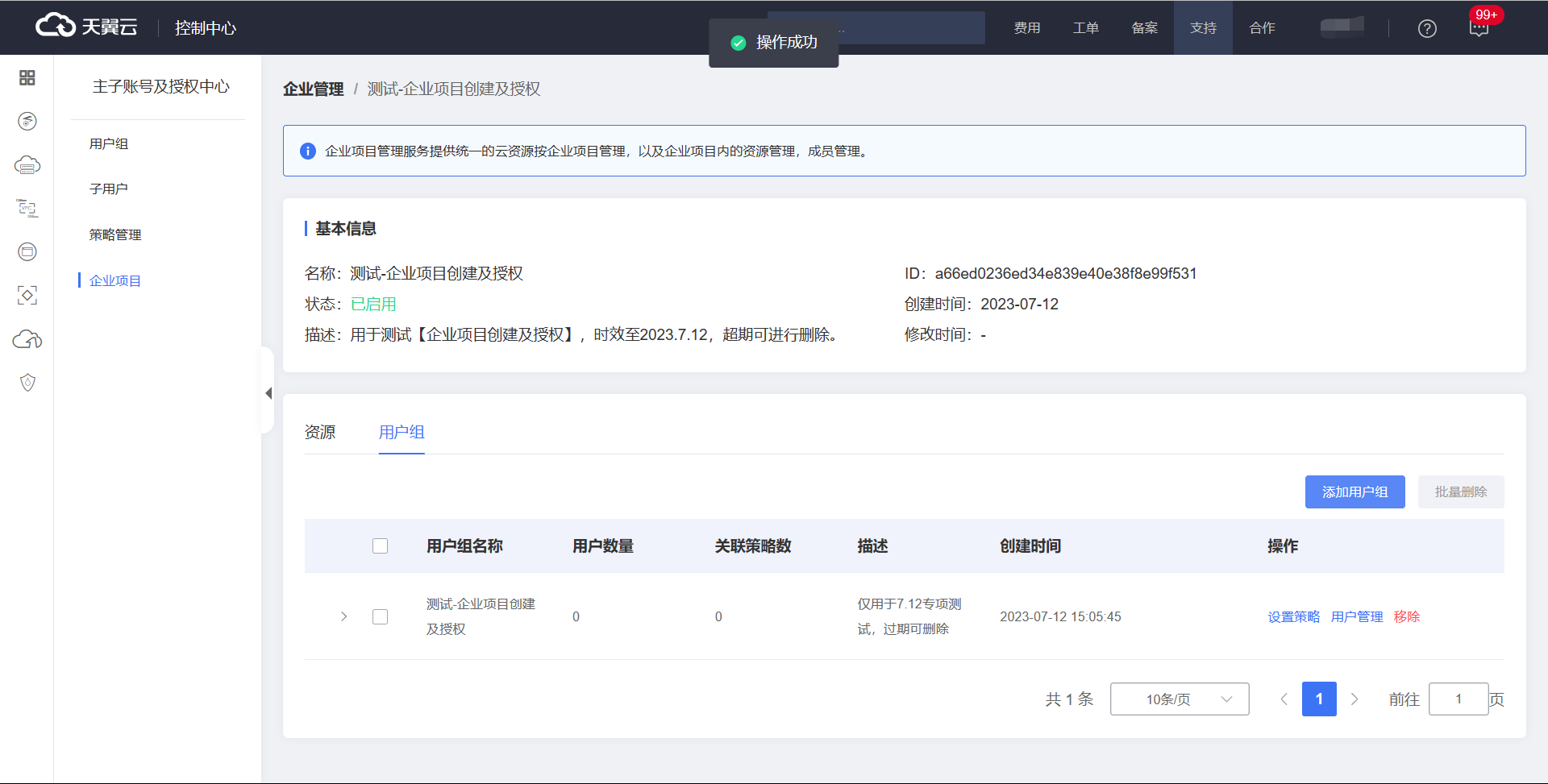Image resolution: width=1548 pixels, height=784 pixels.
Task: Click the dashboard grid icon in sidebar
Action: [27, 77]
